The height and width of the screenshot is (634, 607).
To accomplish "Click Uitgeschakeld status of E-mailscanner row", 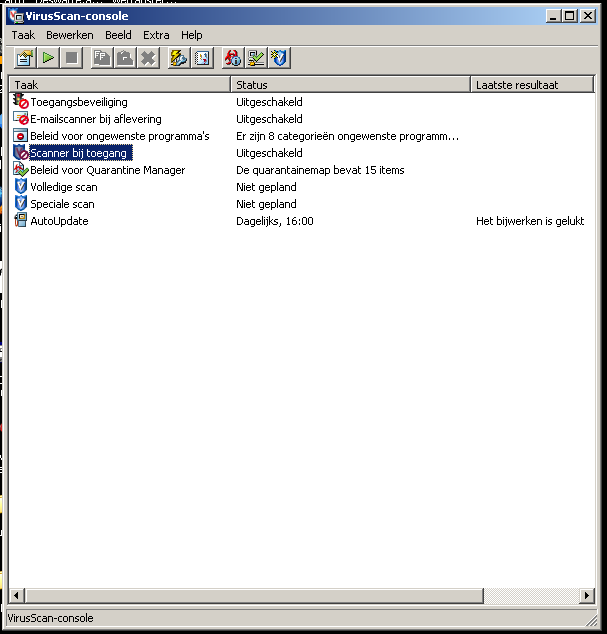I will [x=269, y=119].
